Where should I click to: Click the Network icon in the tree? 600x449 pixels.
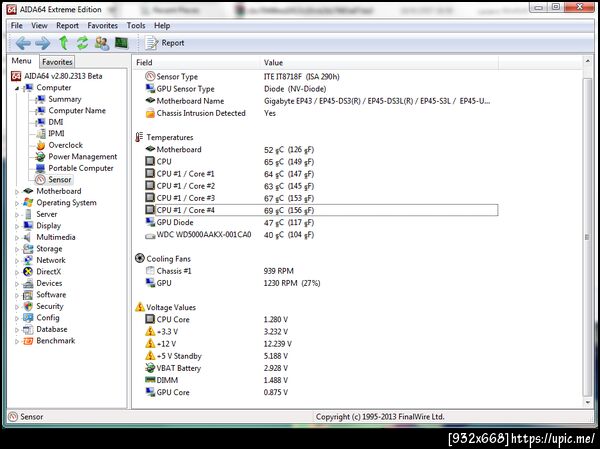point(28,260)
